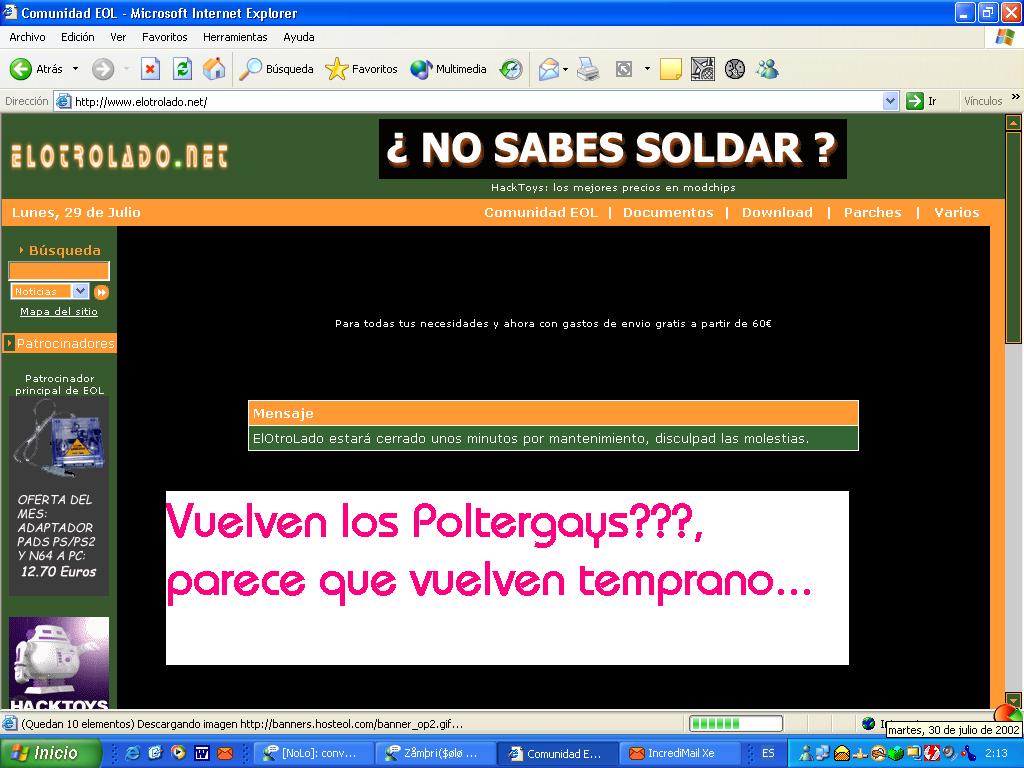
Task: Open the Ayuda menu
Action: 298,37
